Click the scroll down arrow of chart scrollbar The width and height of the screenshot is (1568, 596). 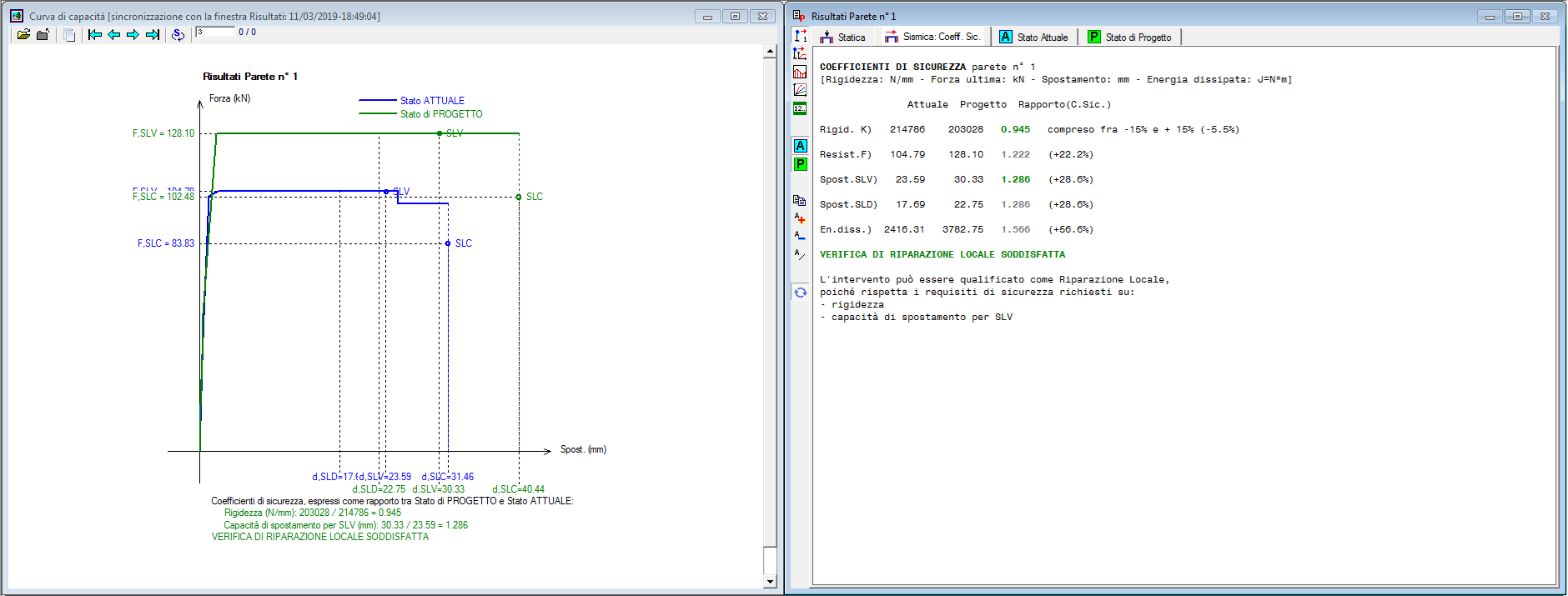click(770, 581)
